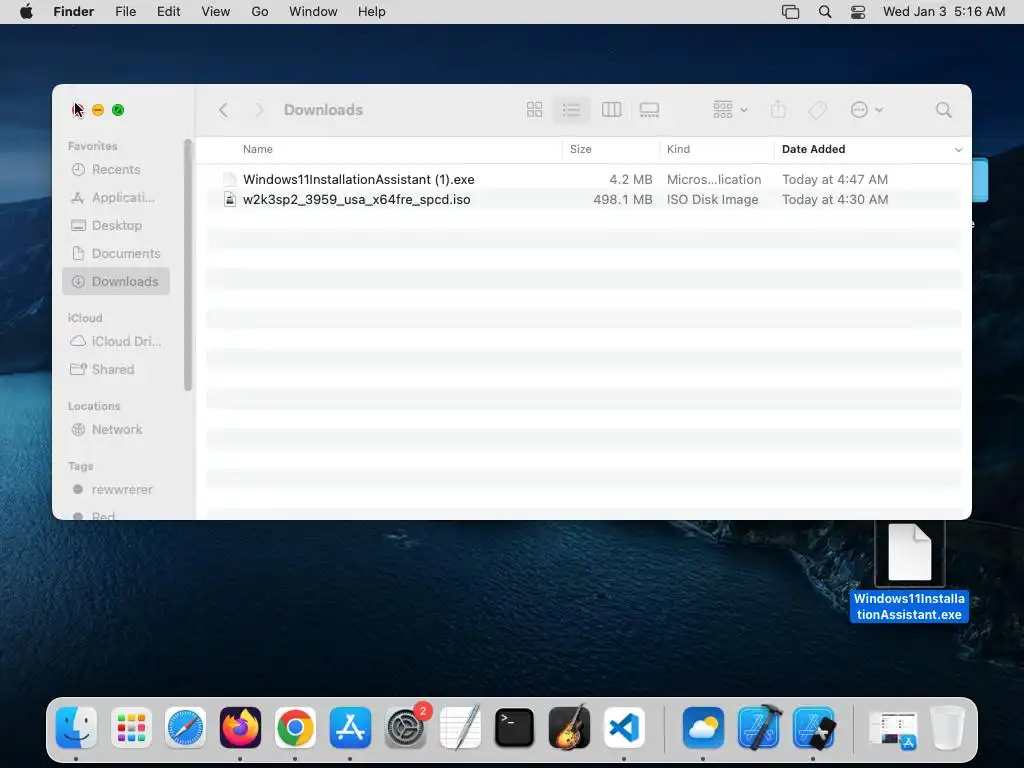Open the Go menu
1024x768 pixels.
point(260,12)
